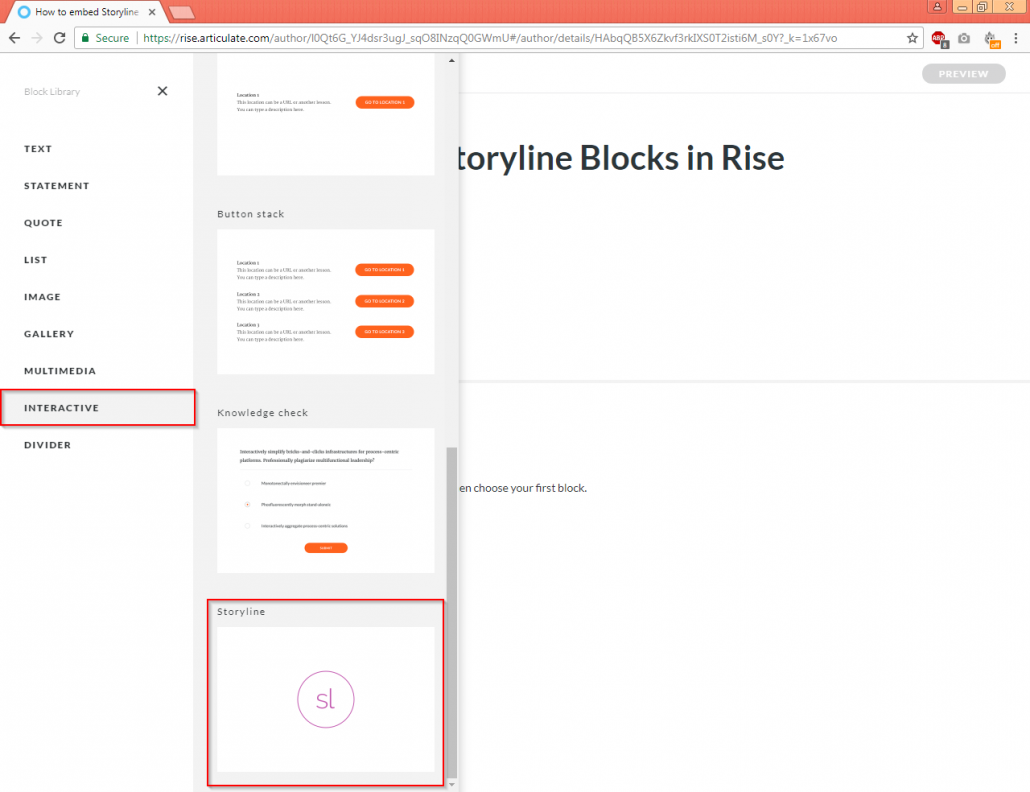
Task: Bookmark this page with the star icon
Action: pos(911,37)
